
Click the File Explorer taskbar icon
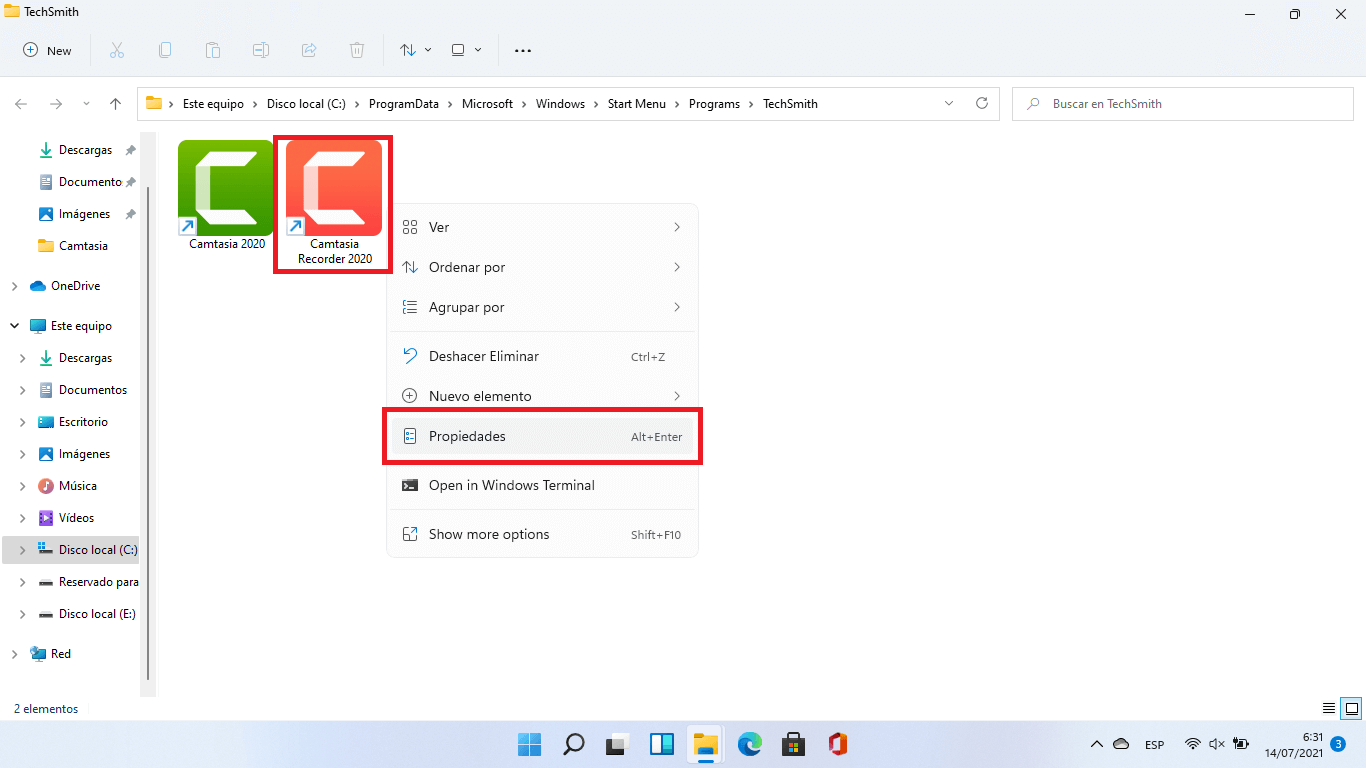coord(706,744)
